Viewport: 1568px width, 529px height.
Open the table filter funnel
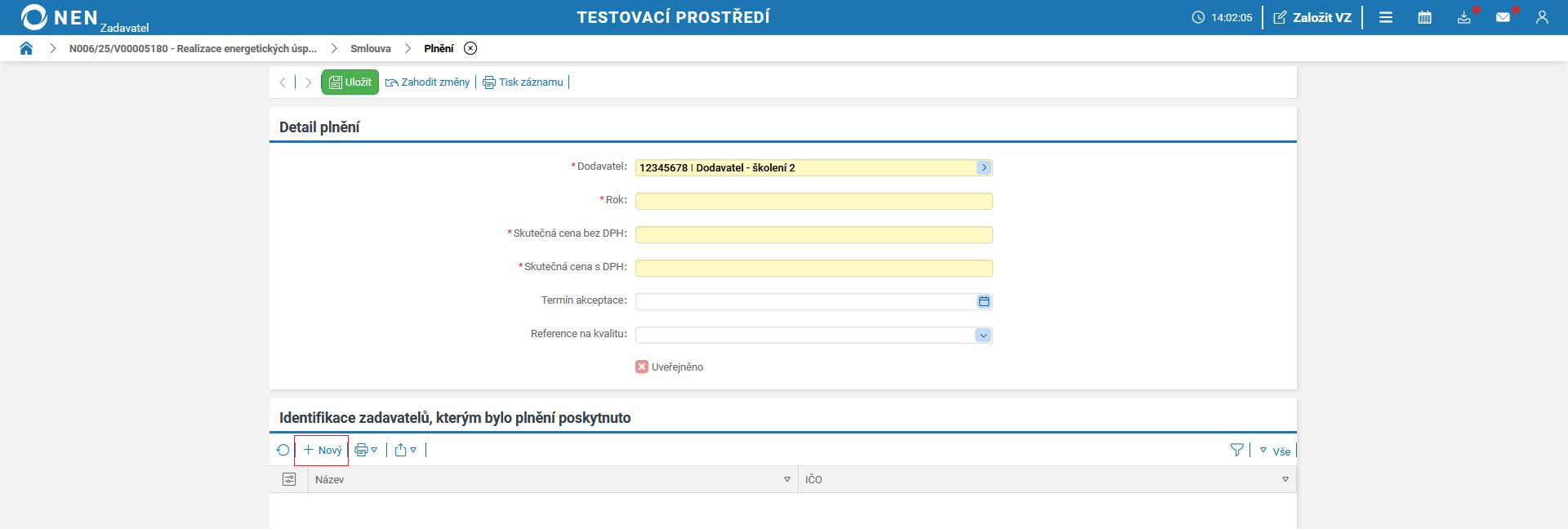coord(1236,450)
